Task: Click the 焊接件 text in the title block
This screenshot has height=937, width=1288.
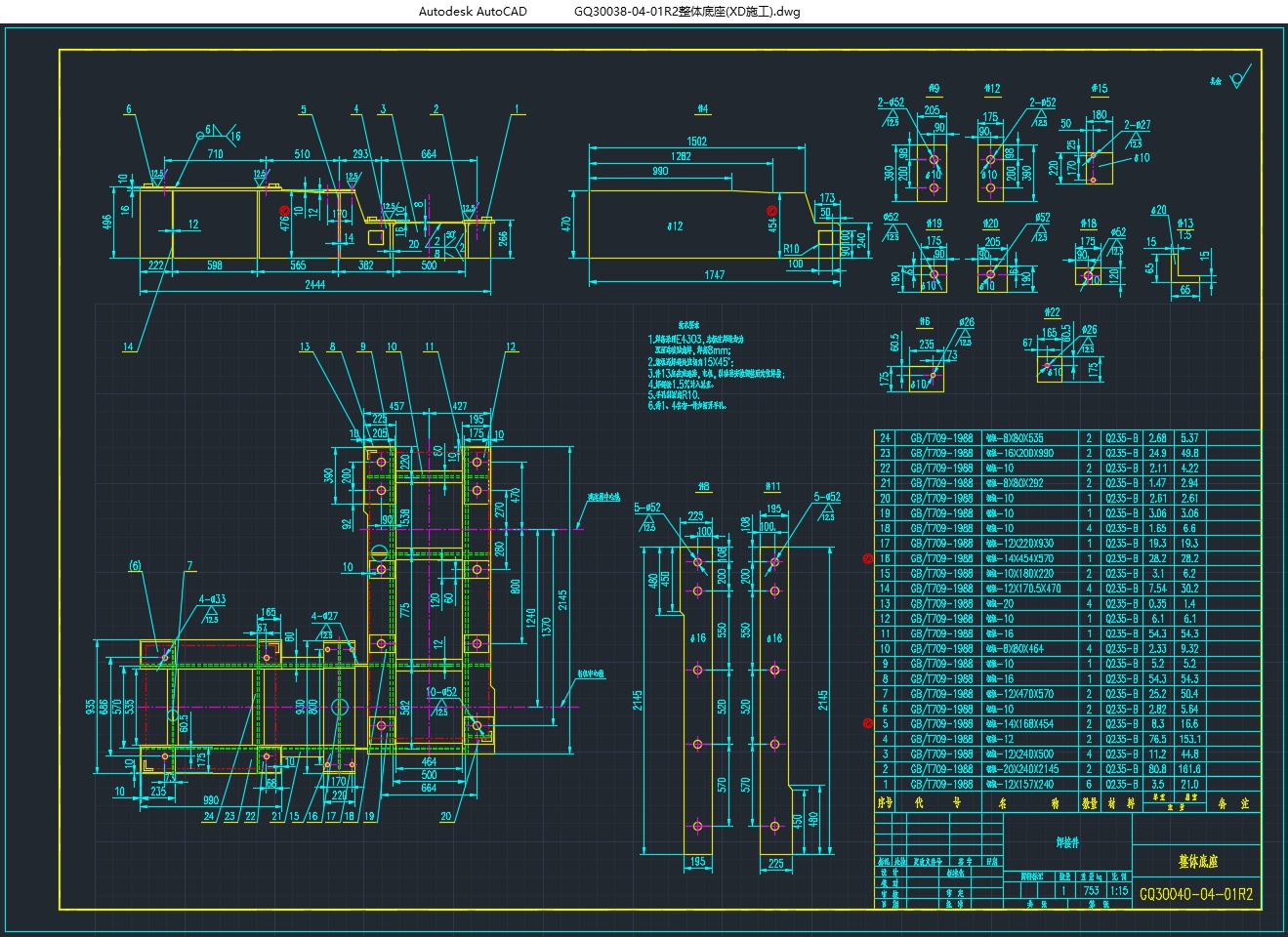Action: tap(1067, 842)
